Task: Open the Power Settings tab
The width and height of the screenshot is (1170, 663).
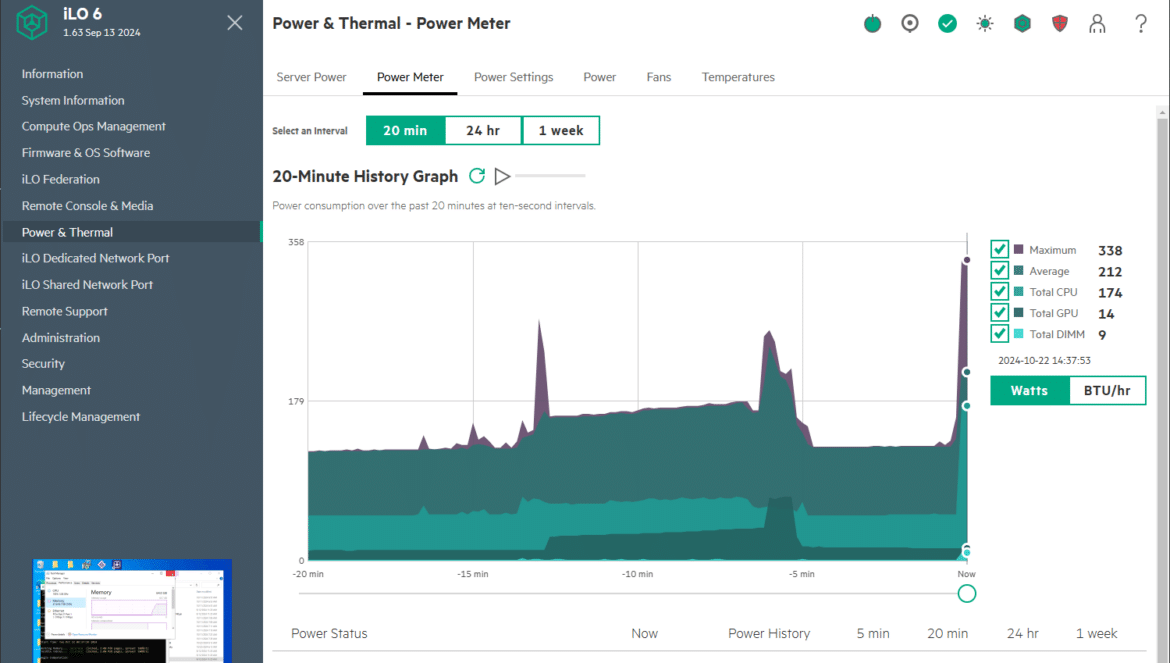Action: pos(513,77)
